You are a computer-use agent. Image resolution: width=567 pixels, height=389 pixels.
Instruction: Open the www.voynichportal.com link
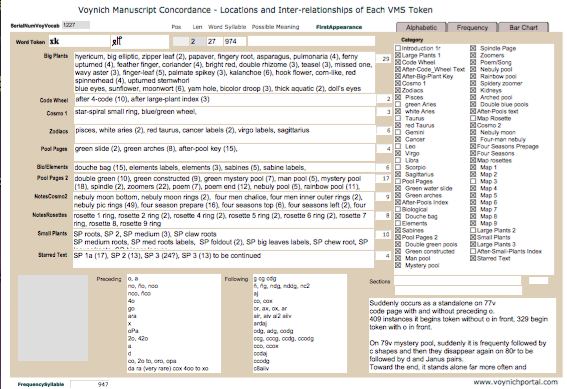pyautogui.click(x=516, y=382)
